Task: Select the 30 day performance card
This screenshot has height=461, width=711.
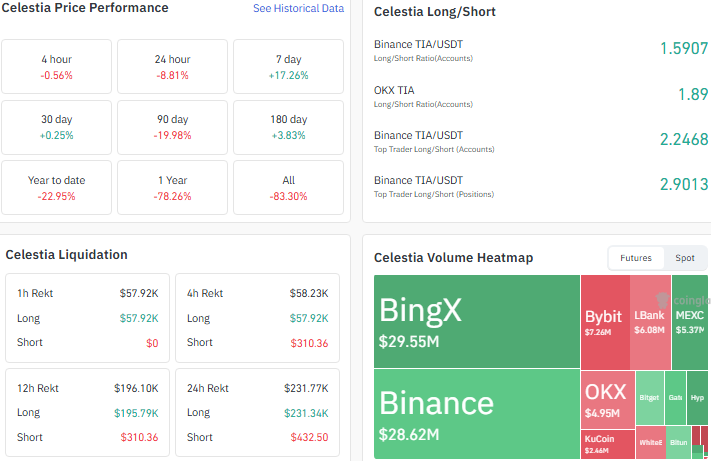Action: [x=56, y=127]
